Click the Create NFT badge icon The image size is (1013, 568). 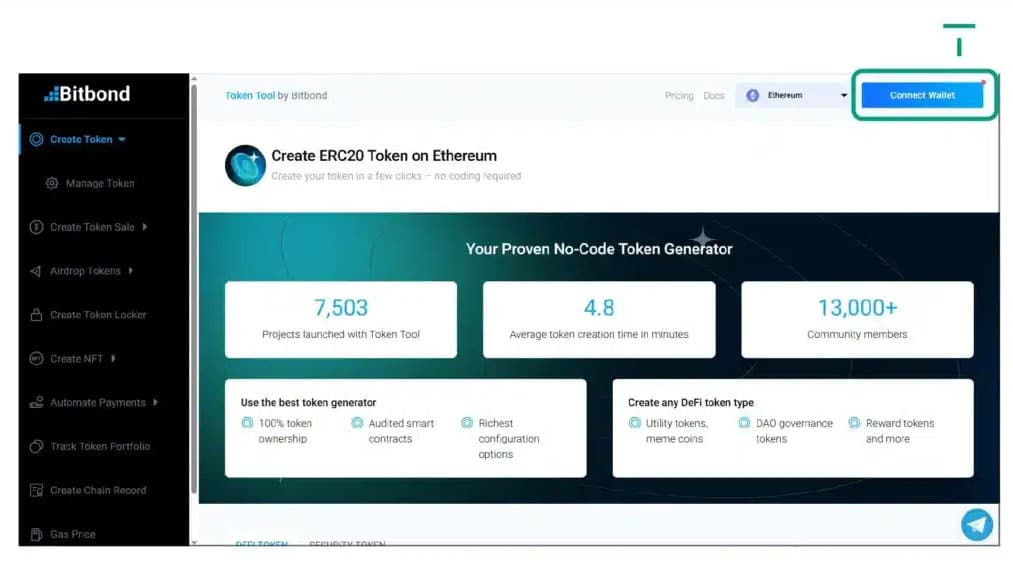[36, 359]
